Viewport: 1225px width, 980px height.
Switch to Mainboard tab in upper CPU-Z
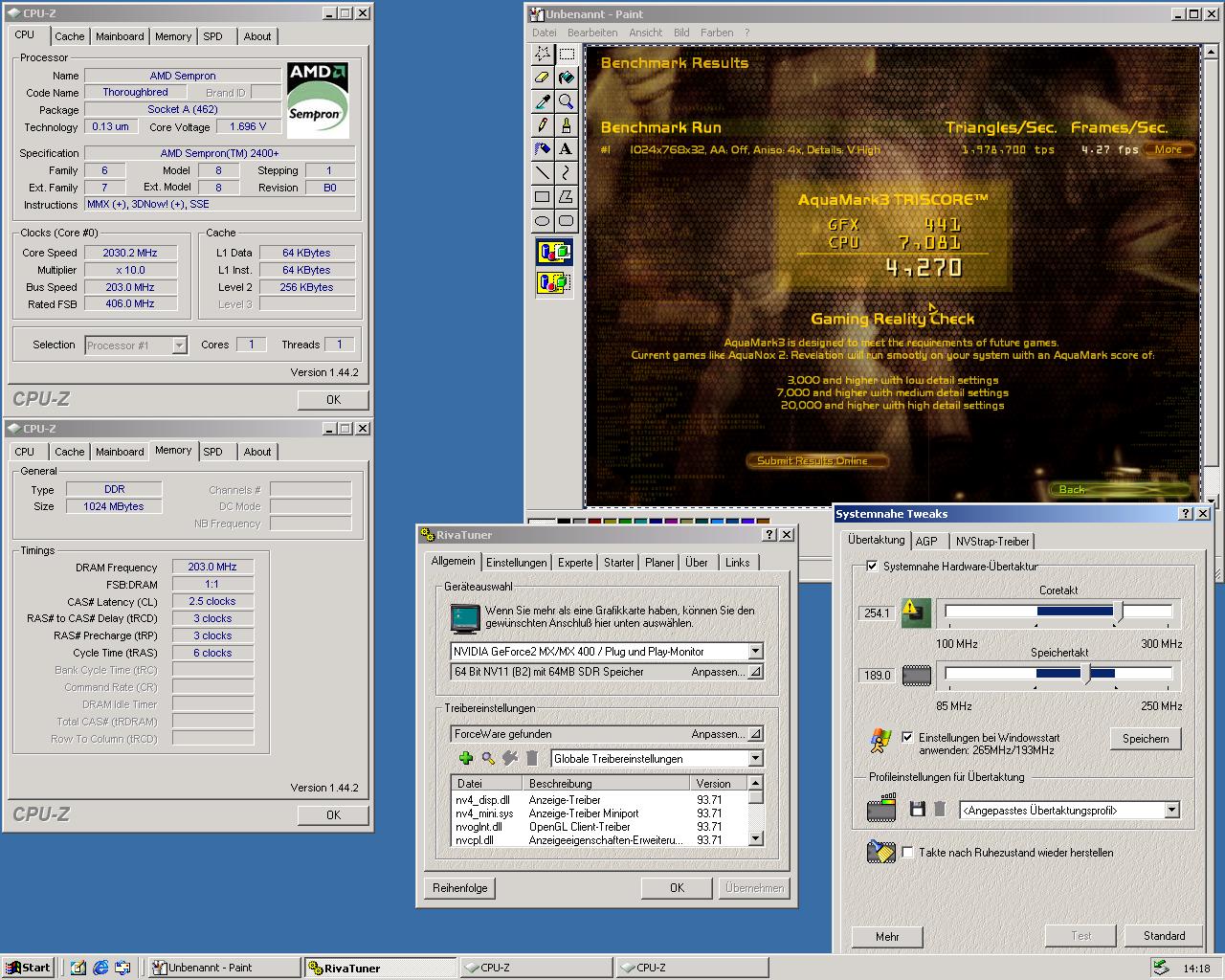pos(120,36)
